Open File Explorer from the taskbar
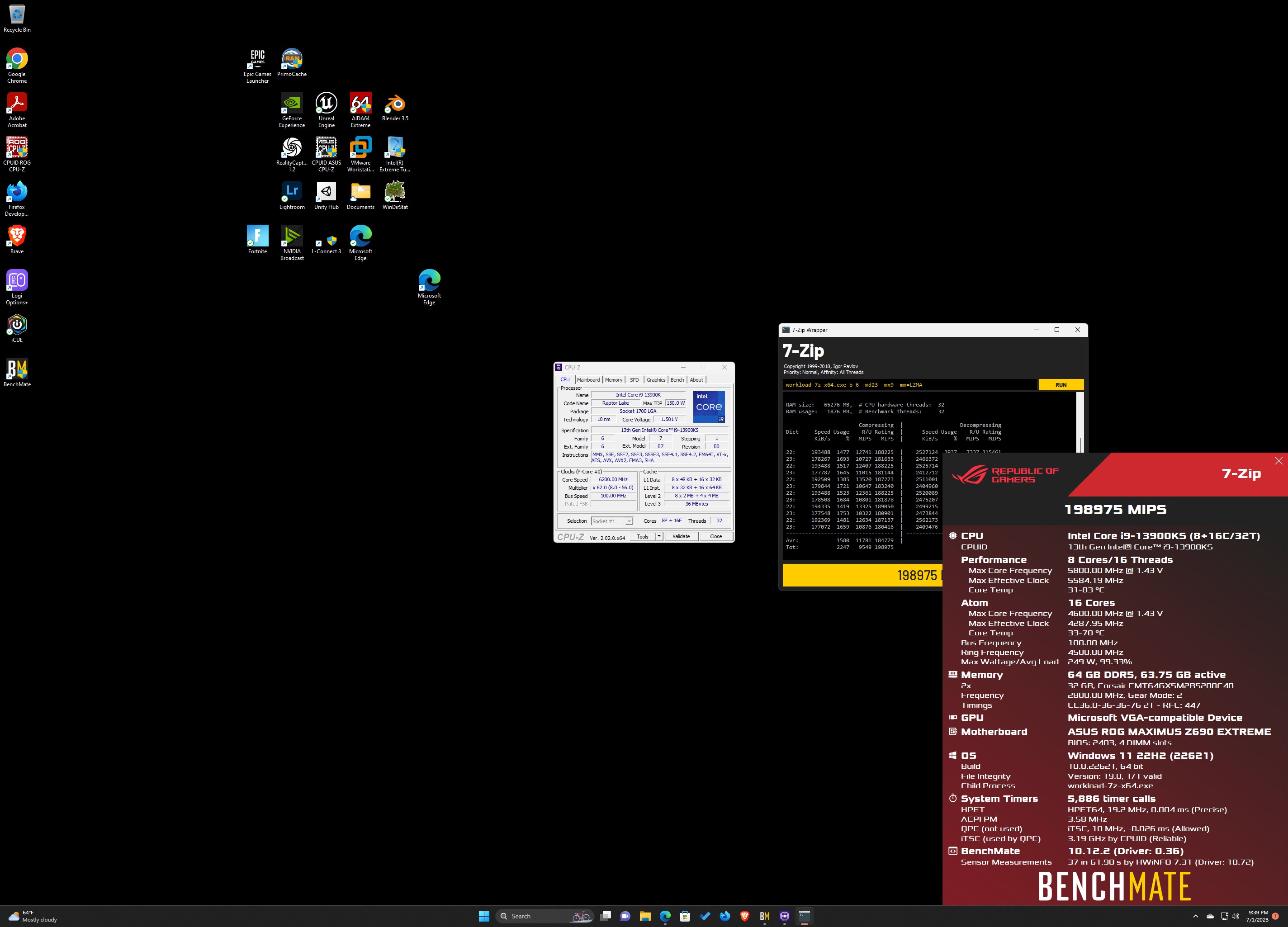This screenshot has width=1288, height=927. pyautogui.click(x=645, y=916)
